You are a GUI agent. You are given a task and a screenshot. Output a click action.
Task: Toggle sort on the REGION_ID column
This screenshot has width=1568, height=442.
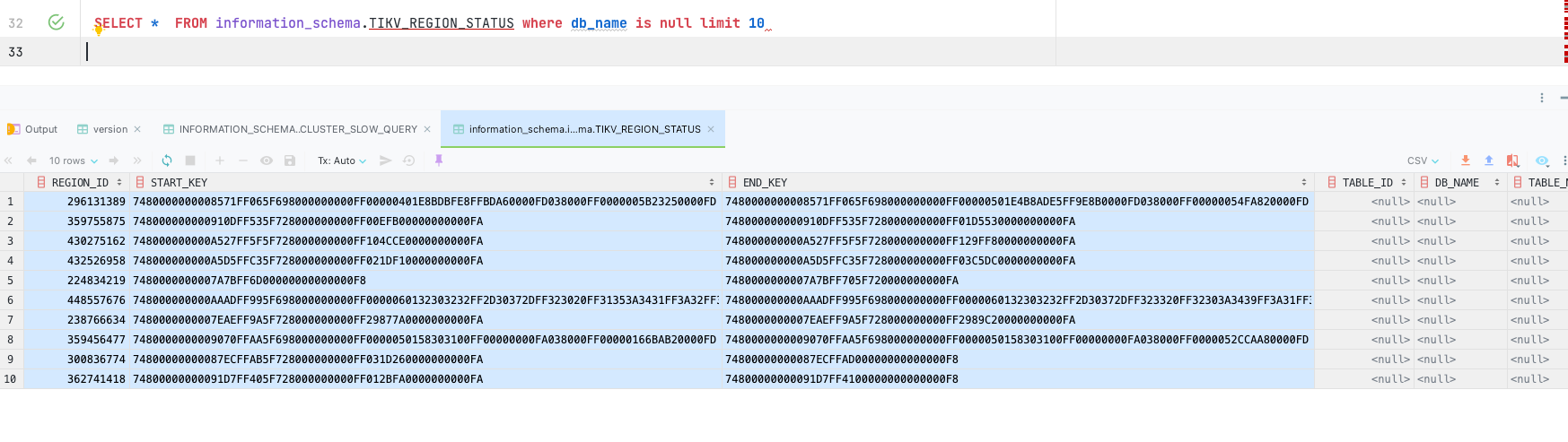[118, 182]
